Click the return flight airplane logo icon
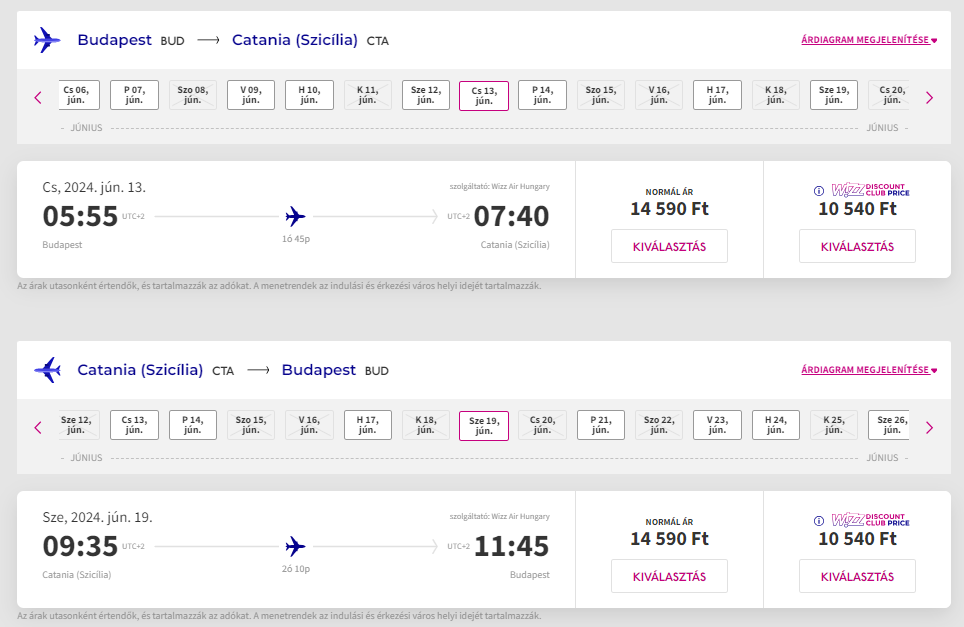Screen dimensions: 964x627 click(47, 370)
